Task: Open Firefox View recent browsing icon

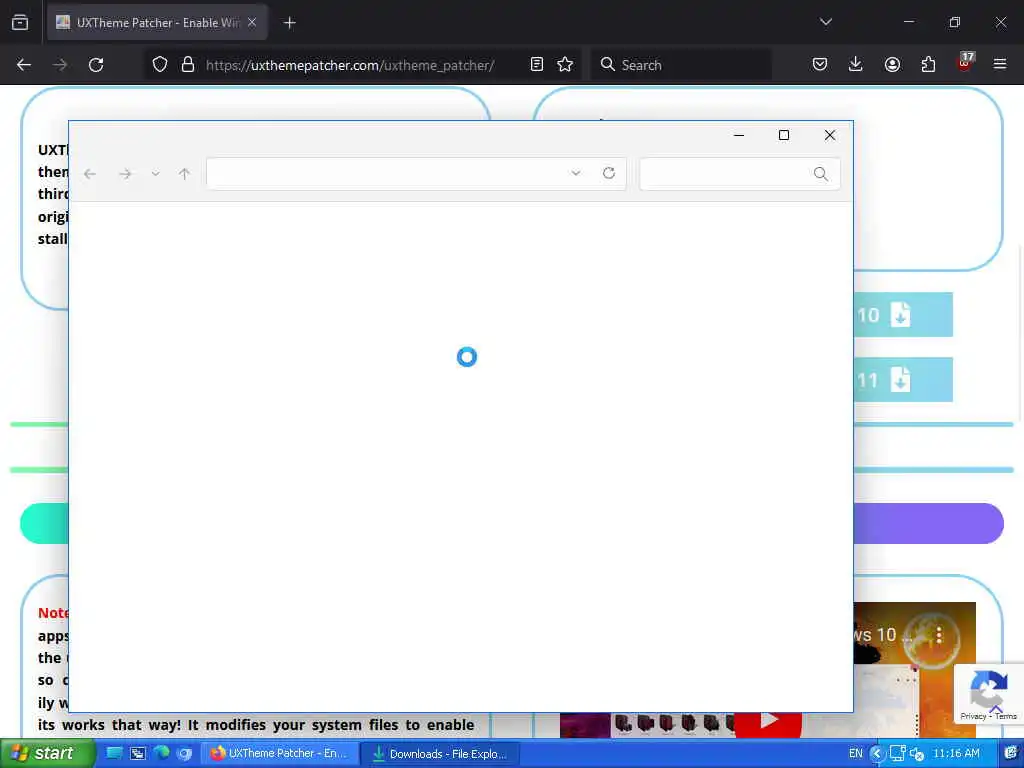Action: click(20, 23)
